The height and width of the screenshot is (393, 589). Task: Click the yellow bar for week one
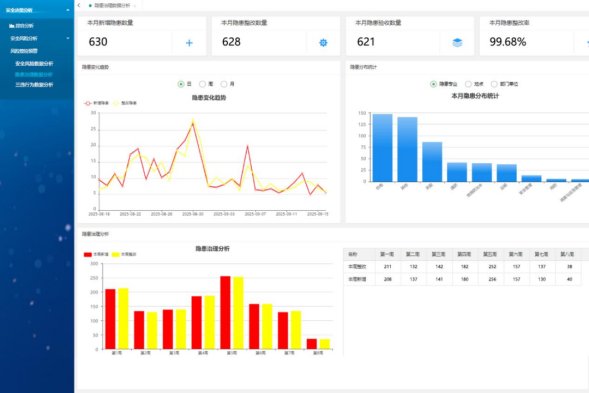click(123, 319)
